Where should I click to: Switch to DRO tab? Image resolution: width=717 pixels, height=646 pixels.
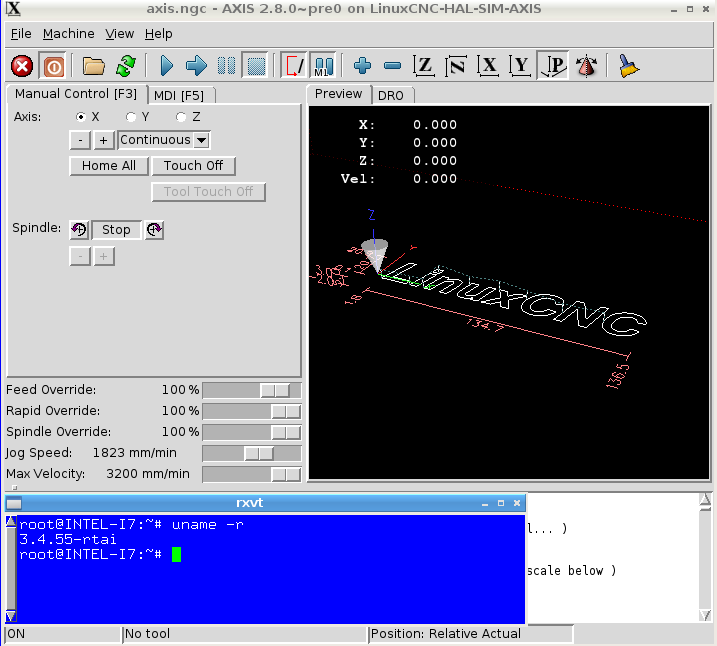tap(391, 96)
